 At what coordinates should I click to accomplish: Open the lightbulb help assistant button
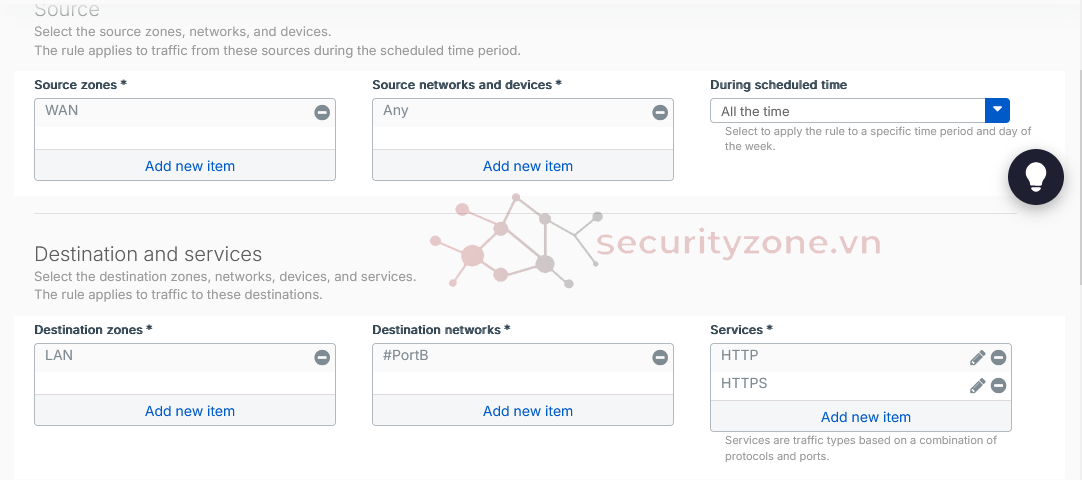(1035, 177)
